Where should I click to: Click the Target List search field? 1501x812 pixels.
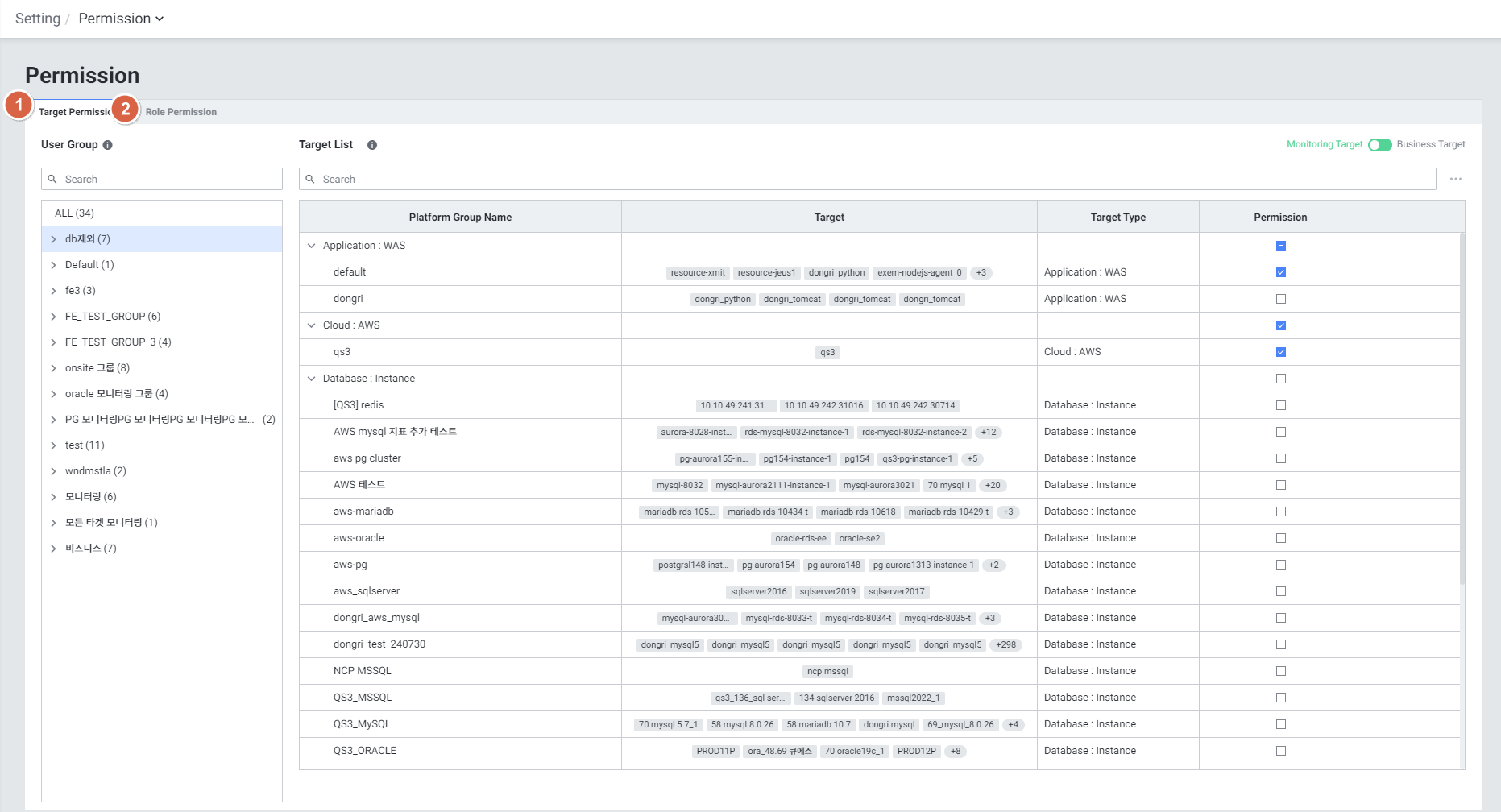point(870,179)
